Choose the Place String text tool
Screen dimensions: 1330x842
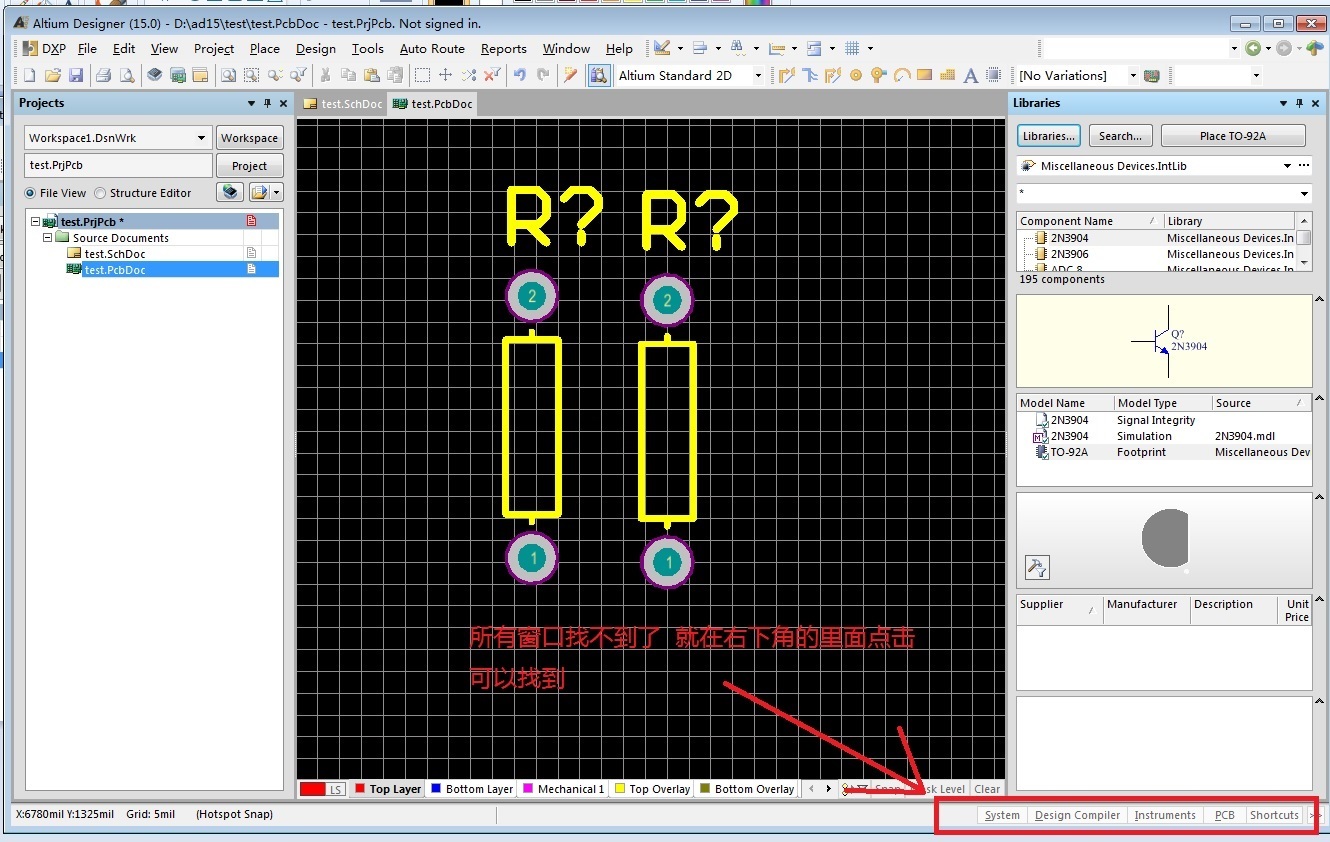pos(969,75)
